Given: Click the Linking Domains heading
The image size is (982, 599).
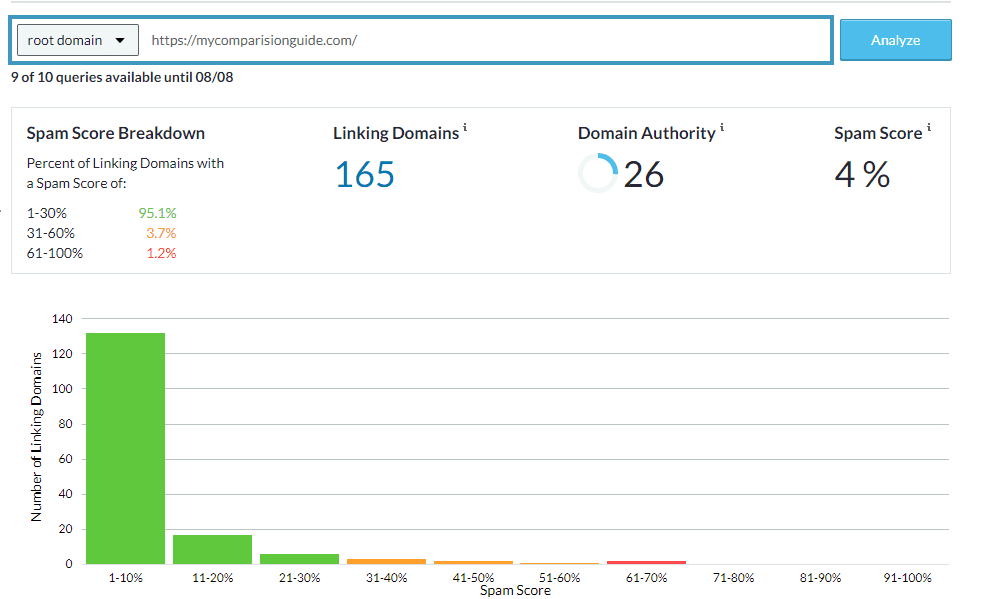Looking at the screenshot, I should [396, 133].
